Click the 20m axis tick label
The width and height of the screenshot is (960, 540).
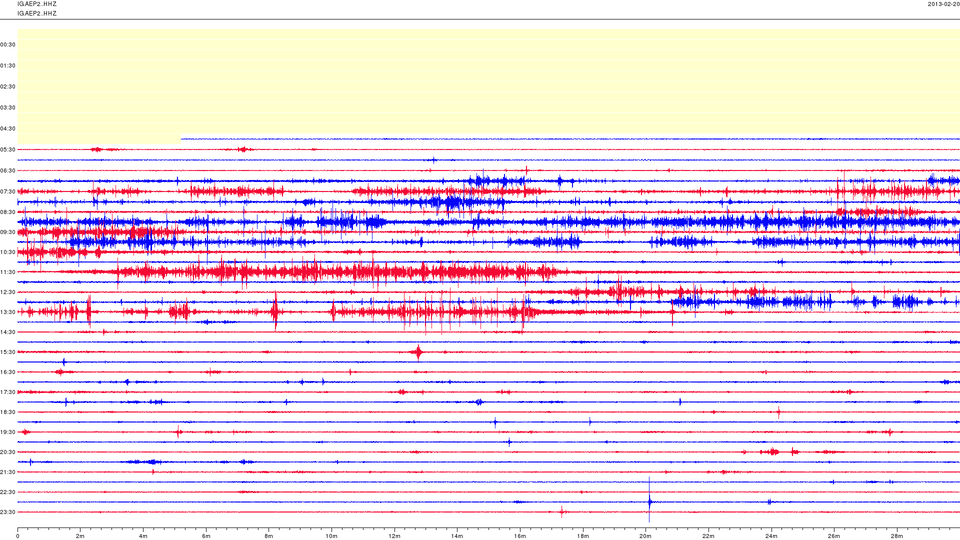645,536
